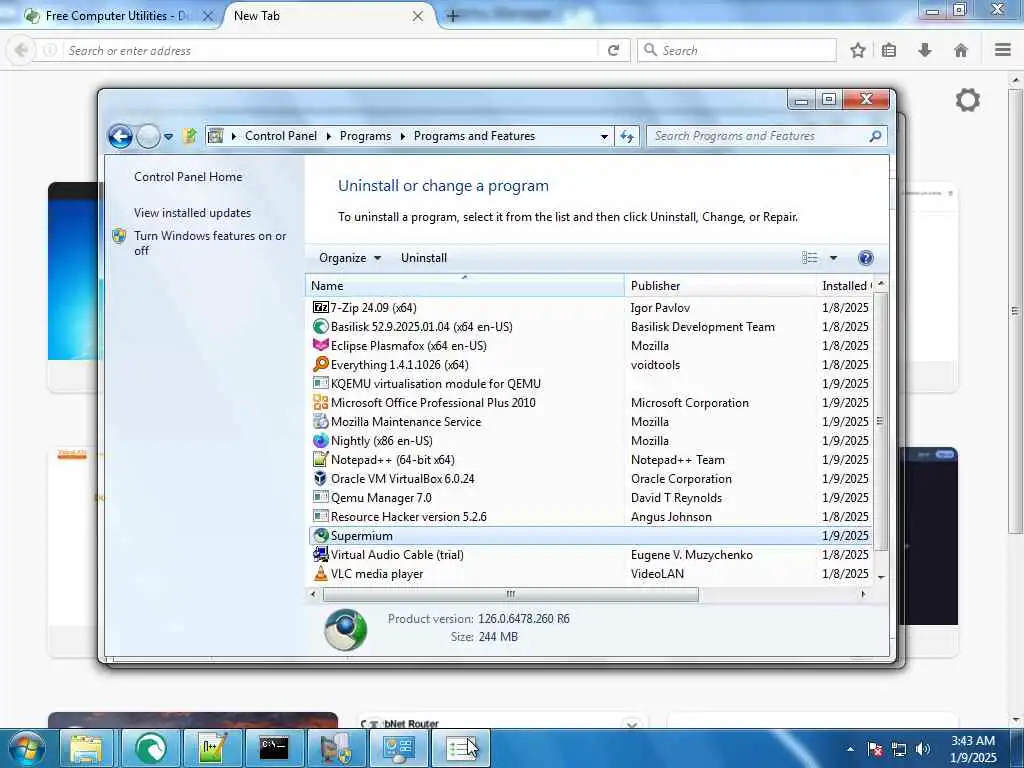Click Control Panel in the breadcrumb

pyautogui.click(x=281, y=136)
